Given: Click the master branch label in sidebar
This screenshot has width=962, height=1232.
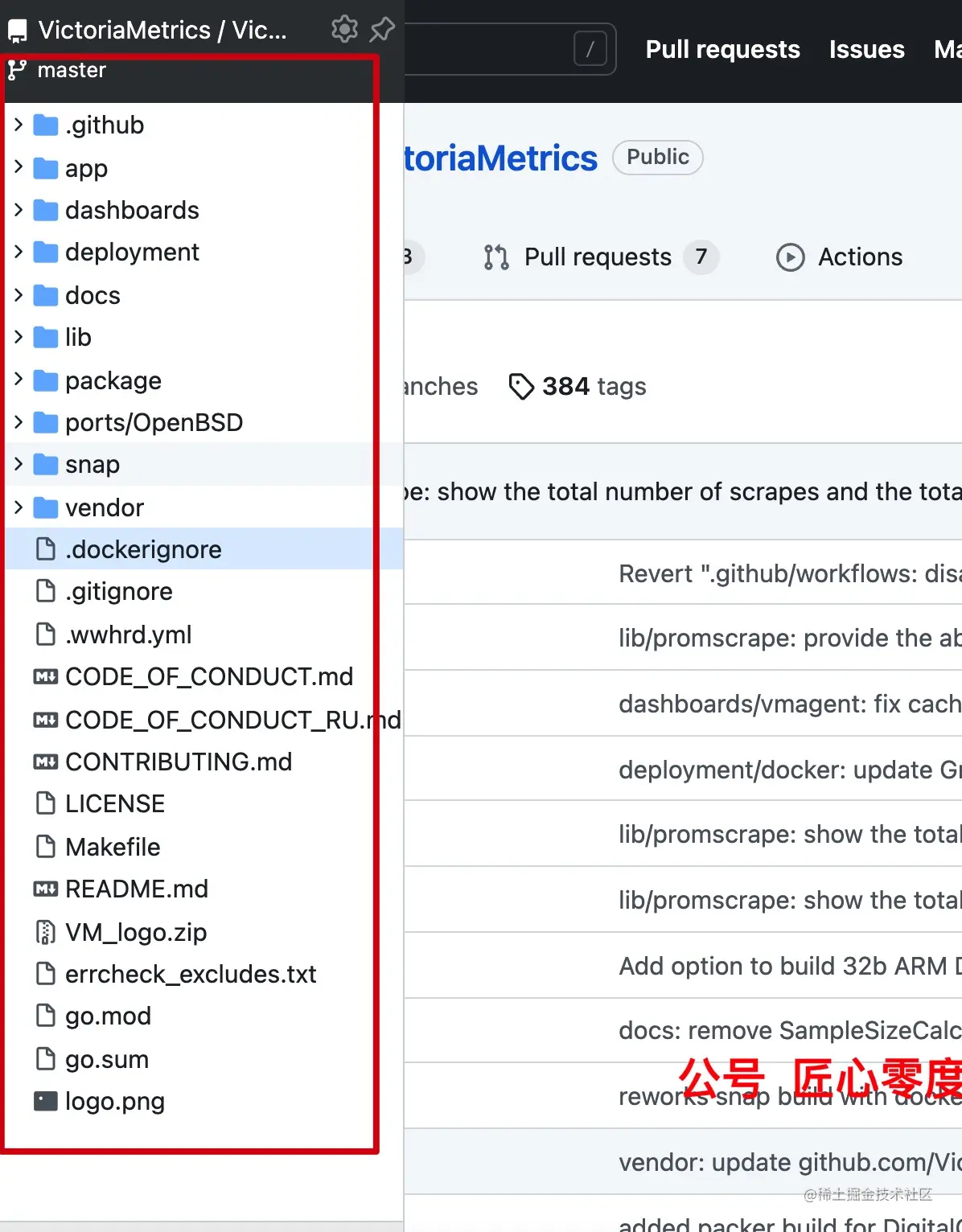Looking at the screenshot, I should coord(72,70).
